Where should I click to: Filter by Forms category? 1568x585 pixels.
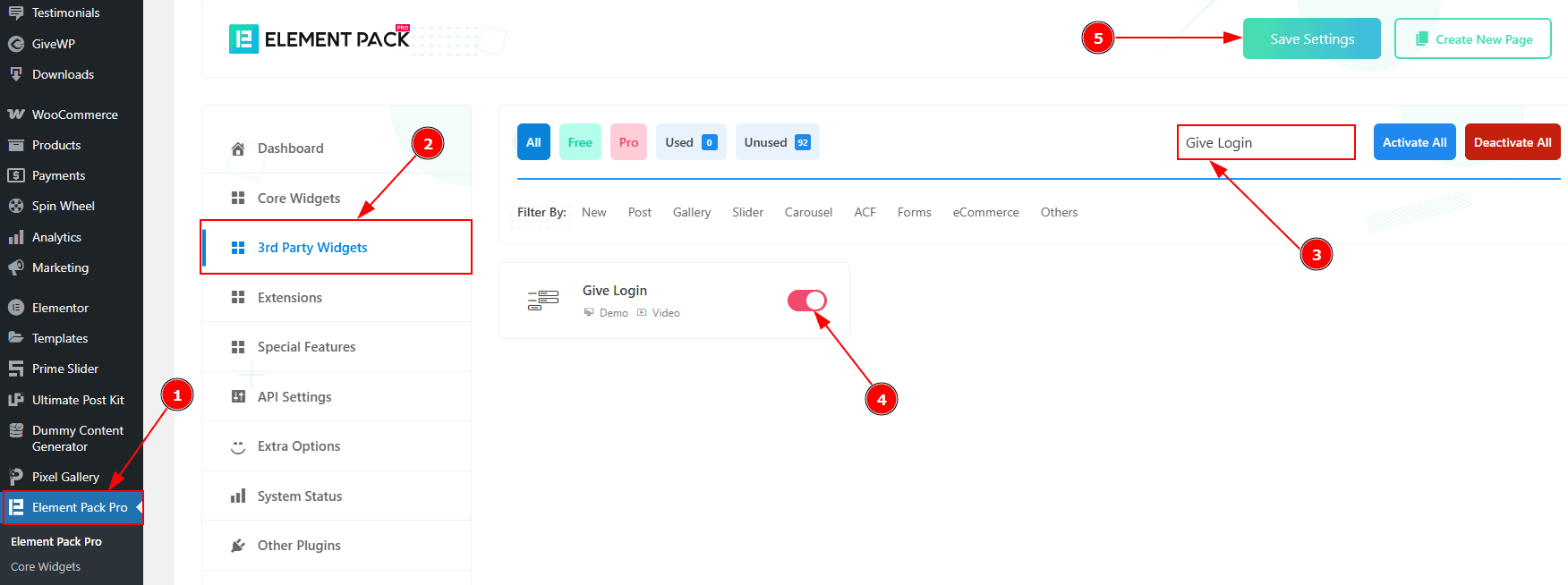(x=915, y=212)
